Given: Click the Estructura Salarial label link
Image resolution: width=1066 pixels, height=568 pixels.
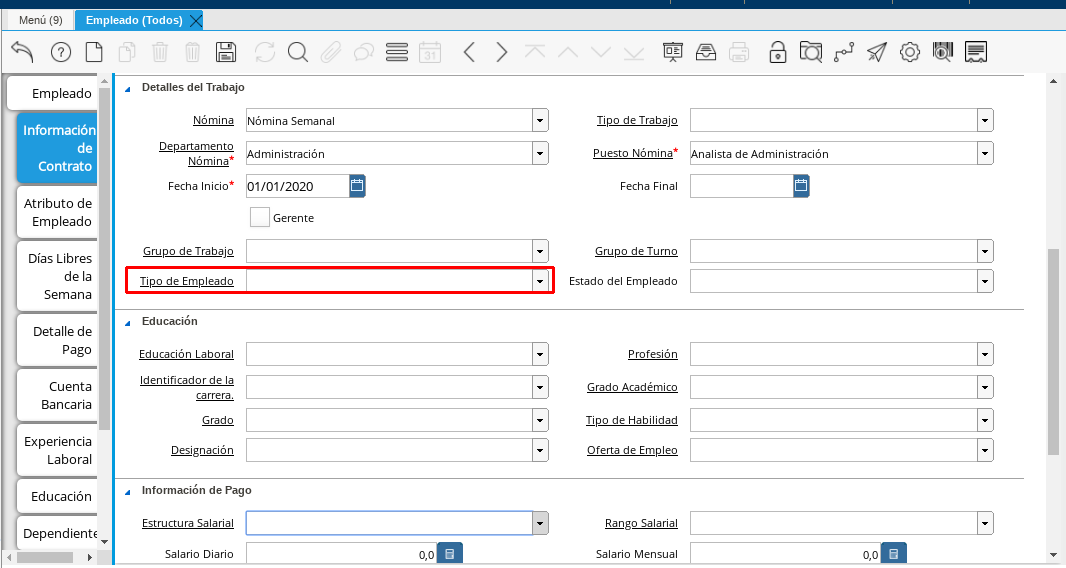Looking at the screenshot, I should [188, 523].
